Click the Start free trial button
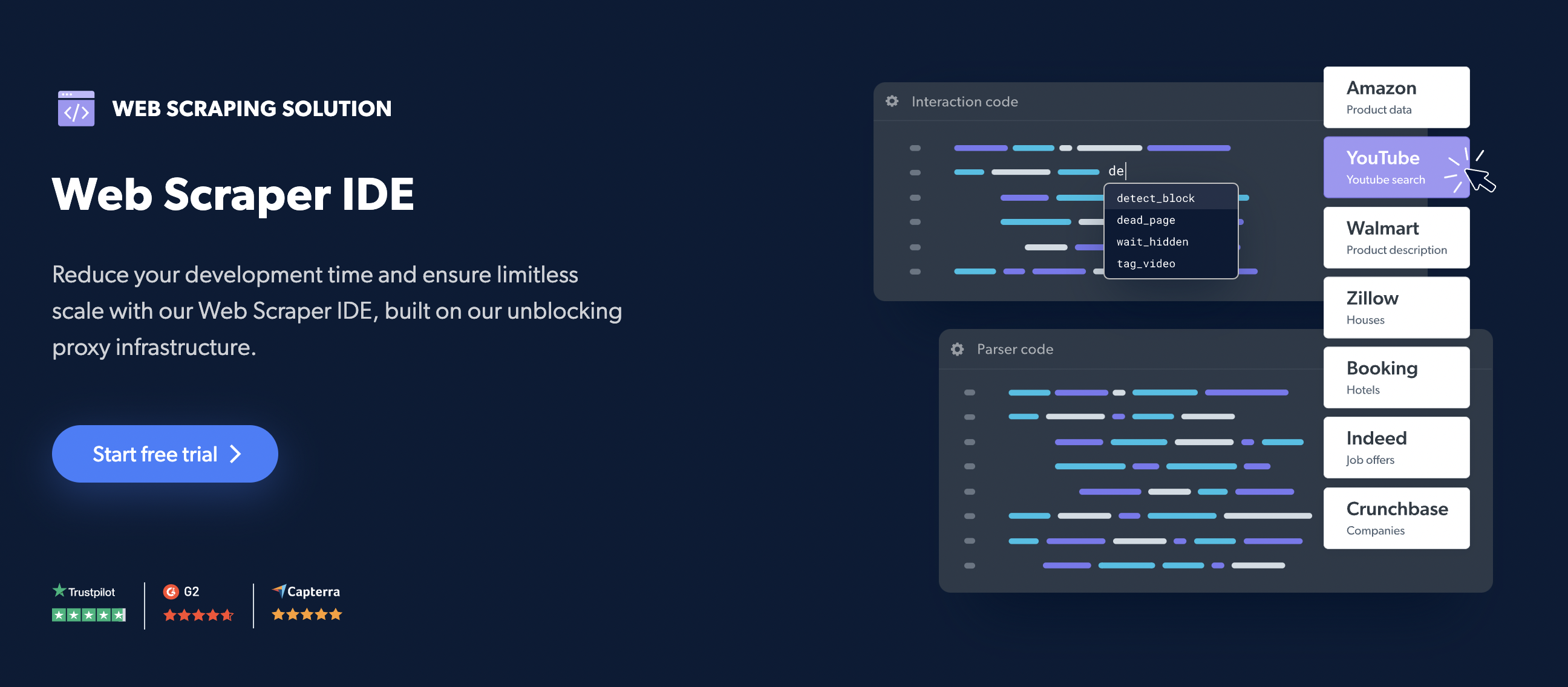Screen dimensions: 1568x687 [164, 453]
